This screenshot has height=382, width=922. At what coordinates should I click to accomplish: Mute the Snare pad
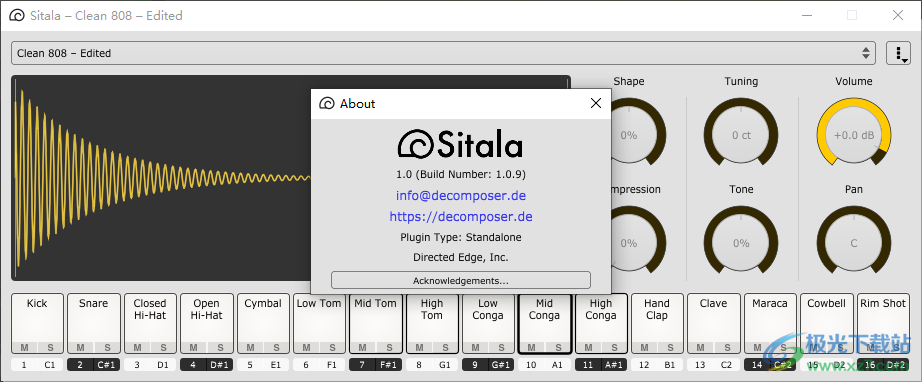[81, 347]
